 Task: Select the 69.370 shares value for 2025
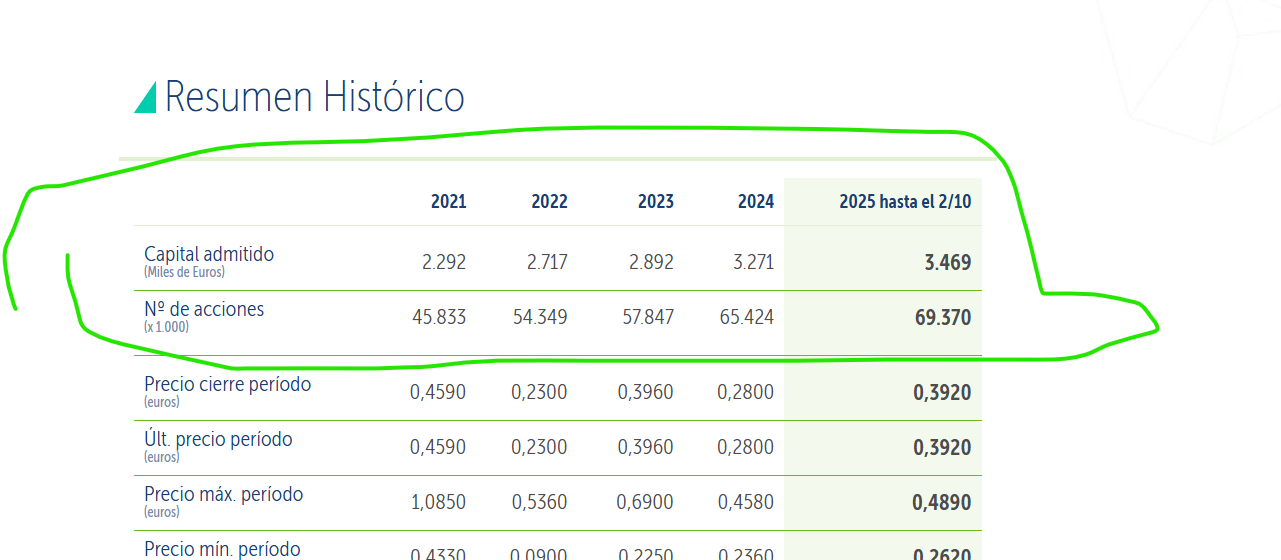pyautogui.click(x=942, y=318)
